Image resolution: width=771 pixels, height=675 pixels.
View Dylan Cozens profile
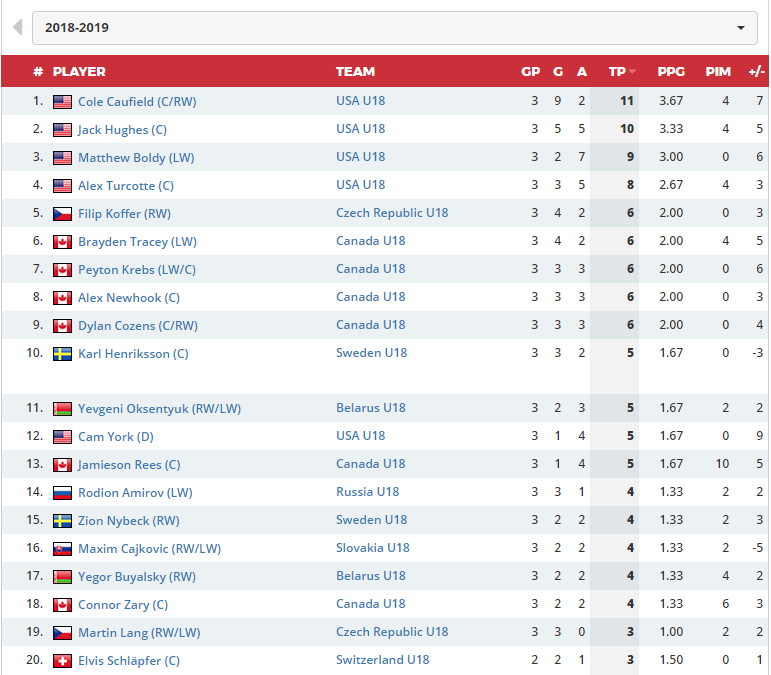coord(138,326)
